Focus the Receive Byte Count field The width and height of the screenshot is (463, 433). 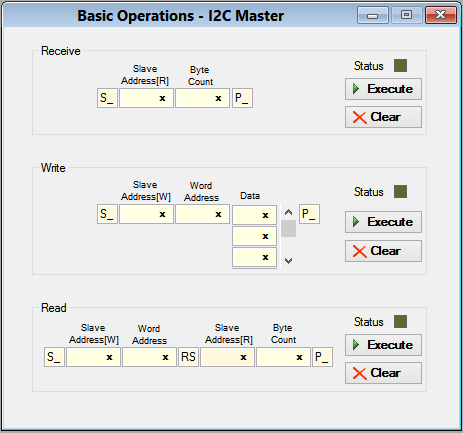pos(202,98)
